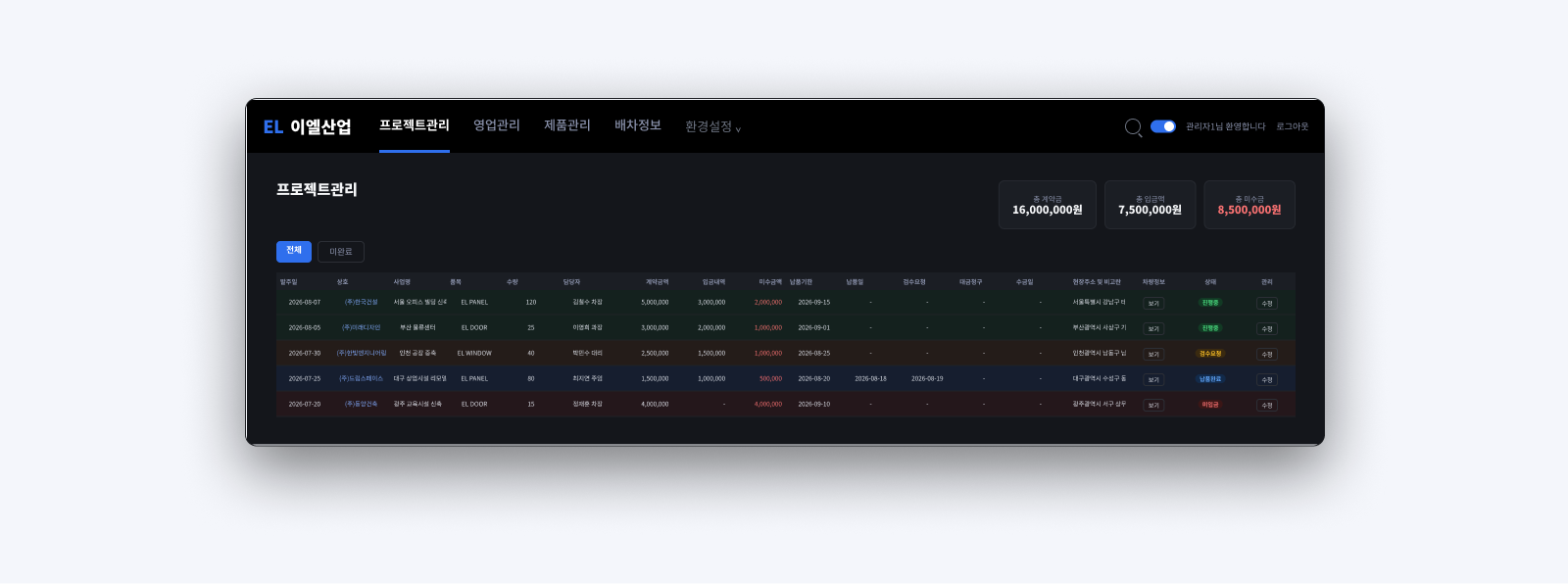
Task: Open the 배차정보 tab
Action: [638, 125]
